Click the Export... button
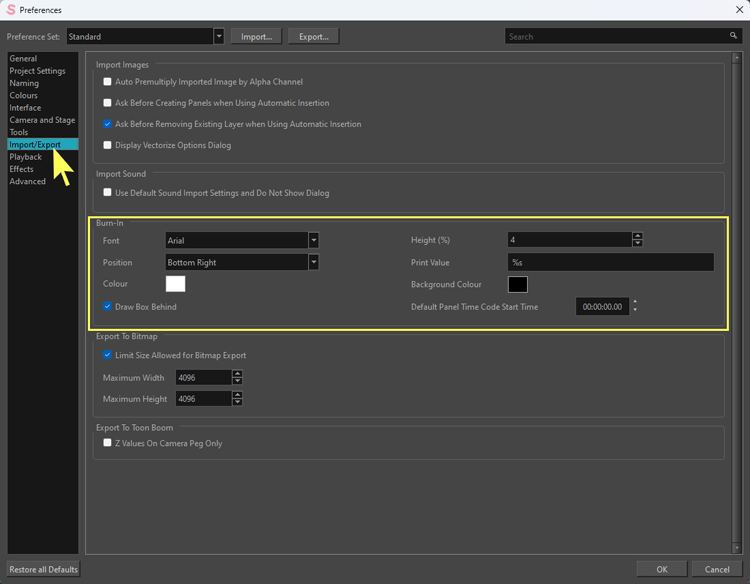 coord(313,36)
